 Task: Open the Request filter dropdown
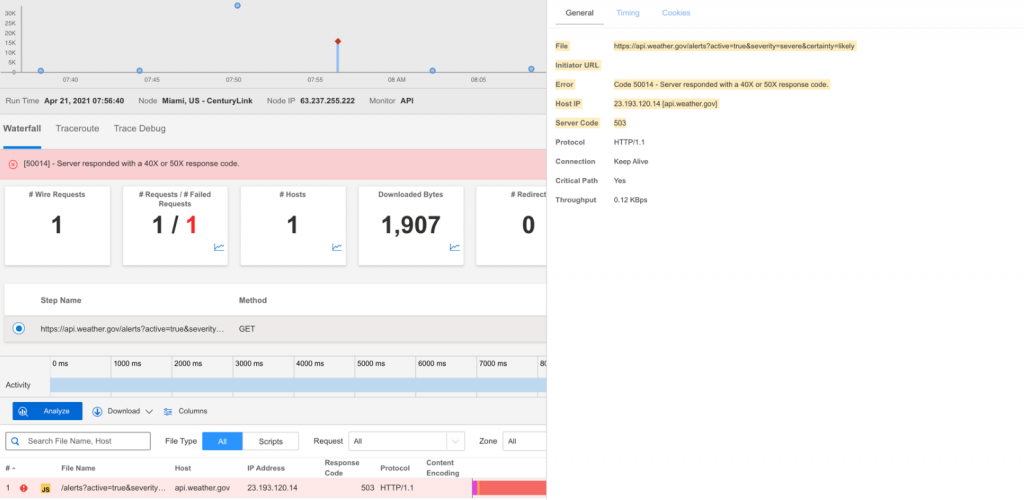click(x=406, y=441)
